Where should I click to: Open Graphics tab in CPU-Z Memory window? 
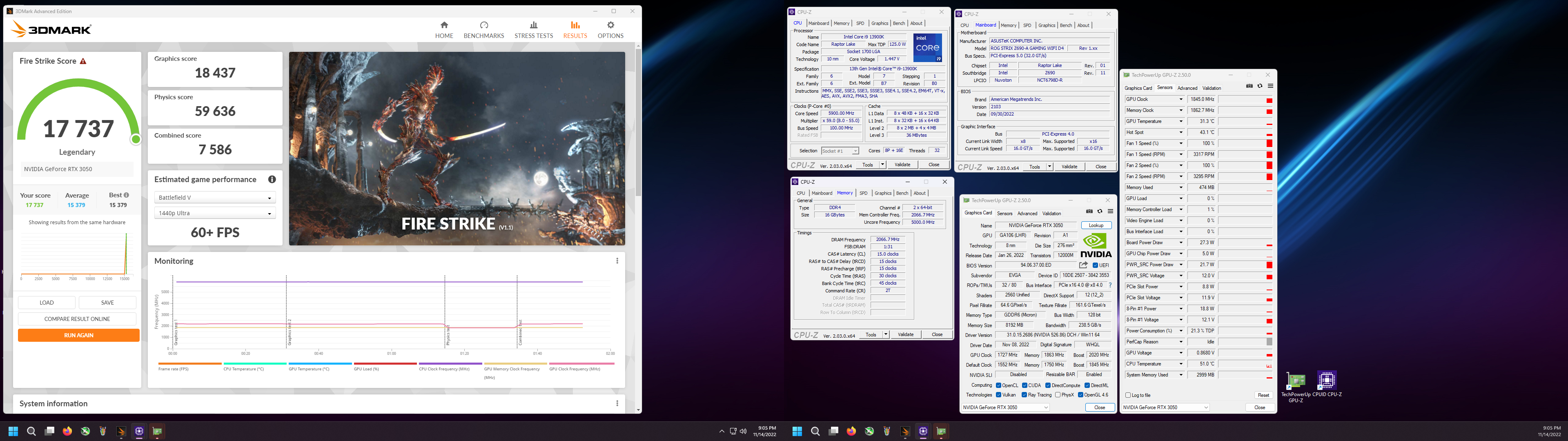(x=882, y=193)
